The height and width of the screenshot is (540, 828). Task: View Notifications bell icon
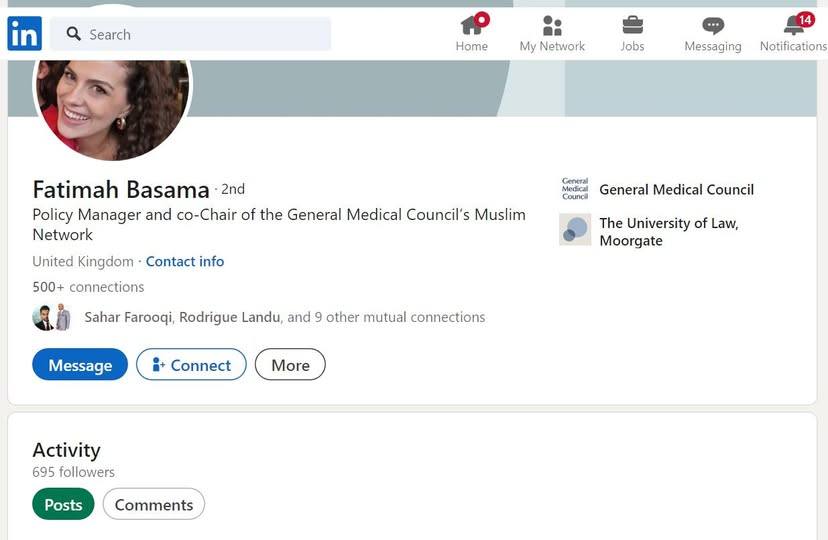(797, 24)
